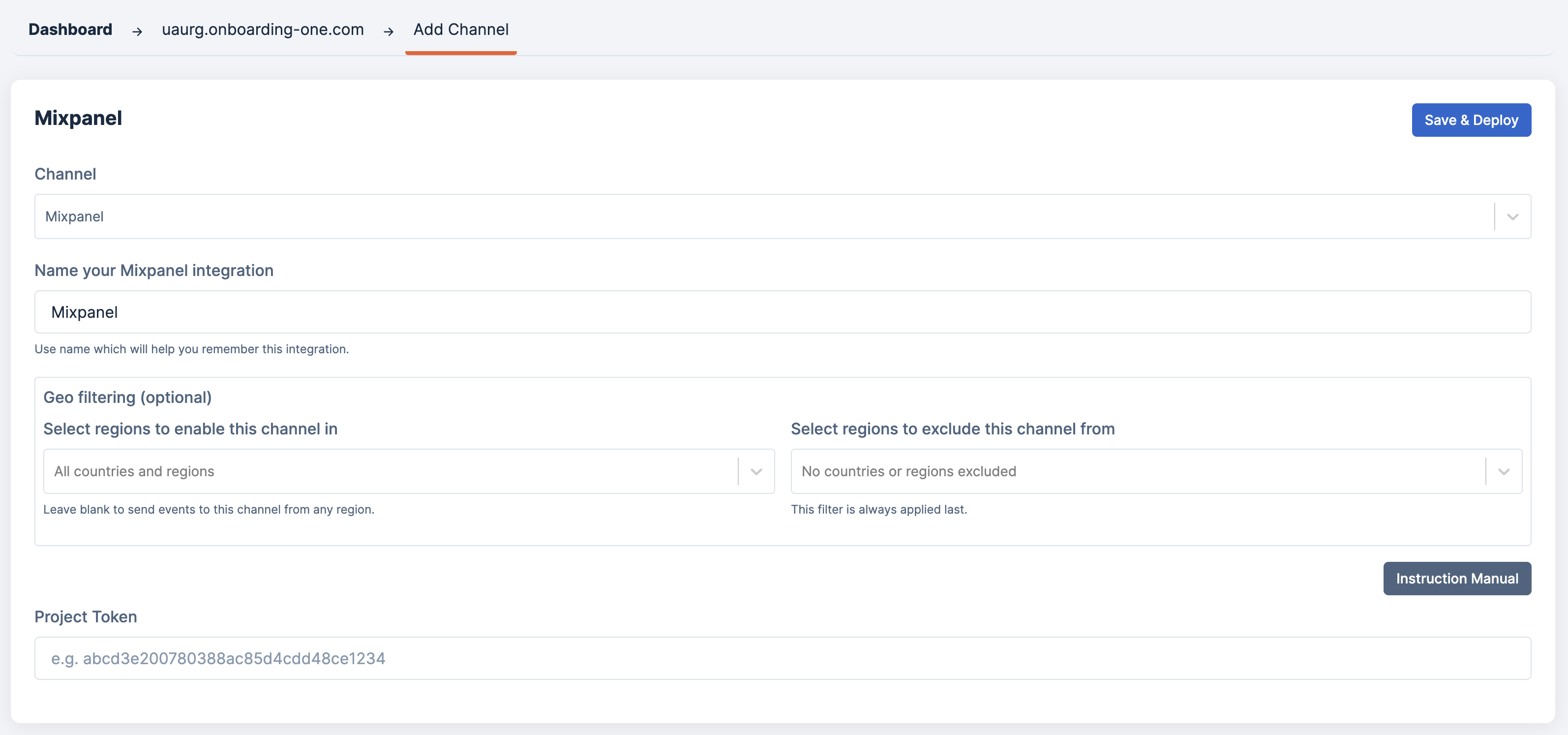Click the Geo filtering (optional) label
The width and height of the screenshot is (1568, 735).
[x=127, y=397]
